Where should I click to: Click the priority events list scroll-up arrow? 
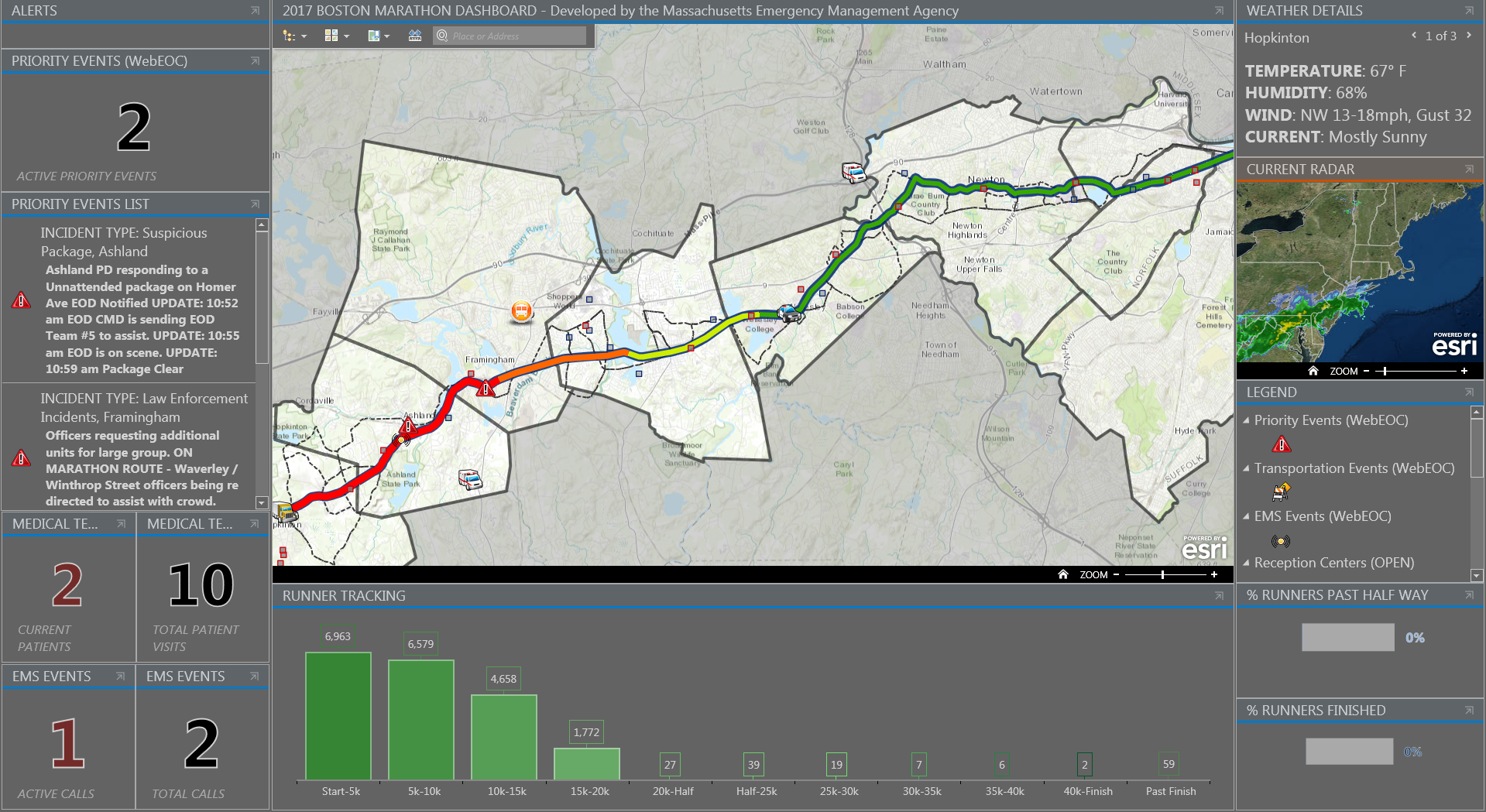(x=262, y=224)
